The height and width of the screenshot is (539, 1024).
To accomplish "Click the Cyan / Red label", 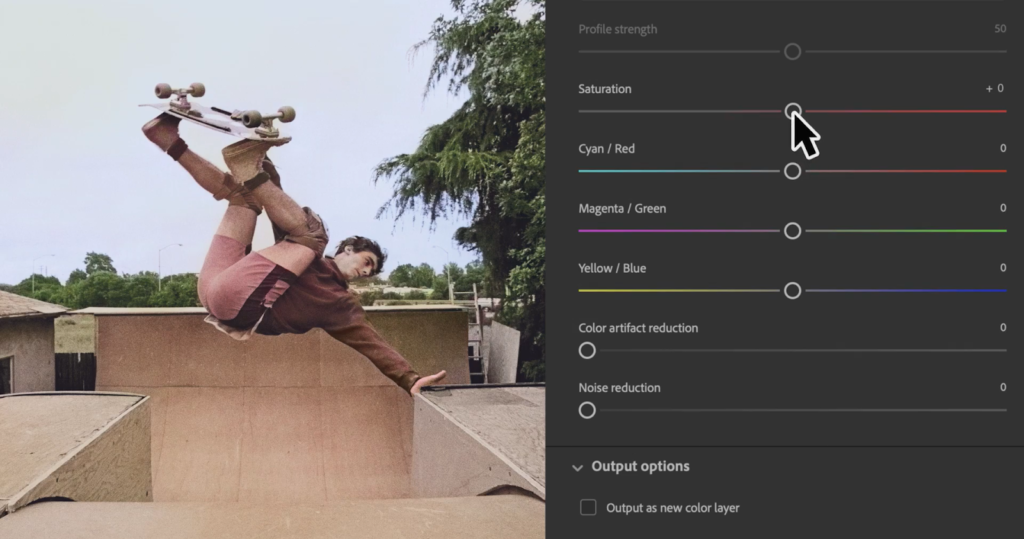I will tap(607, 149).
